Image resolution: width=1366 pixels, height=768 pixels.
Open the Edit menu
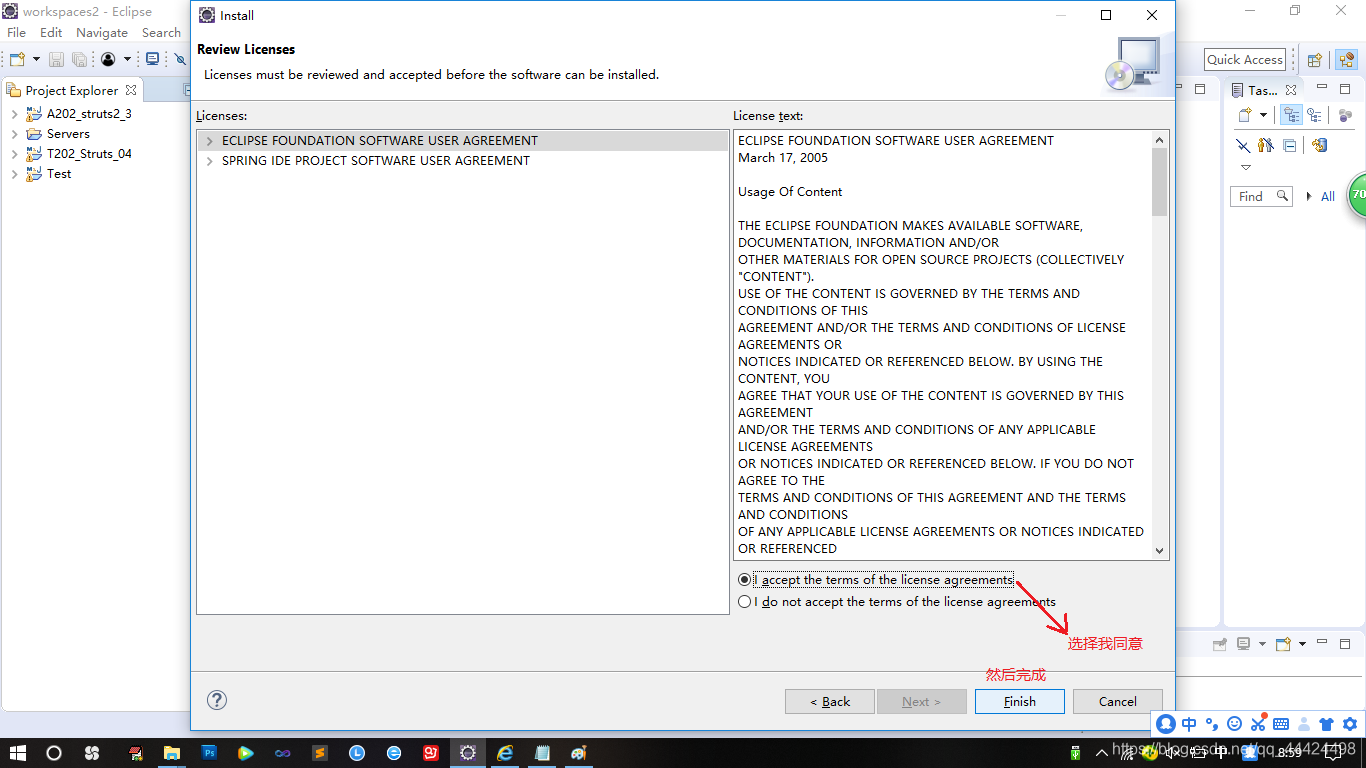51,33
